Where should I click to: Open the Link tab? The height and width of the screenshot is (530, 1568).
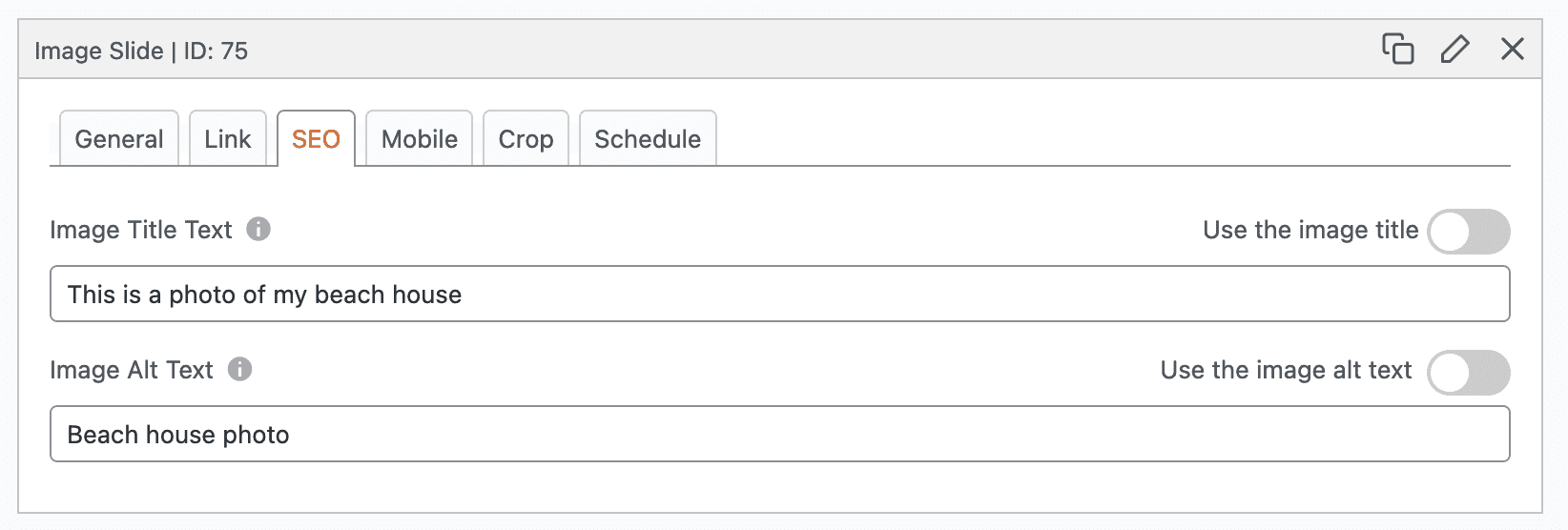point(228,139)
